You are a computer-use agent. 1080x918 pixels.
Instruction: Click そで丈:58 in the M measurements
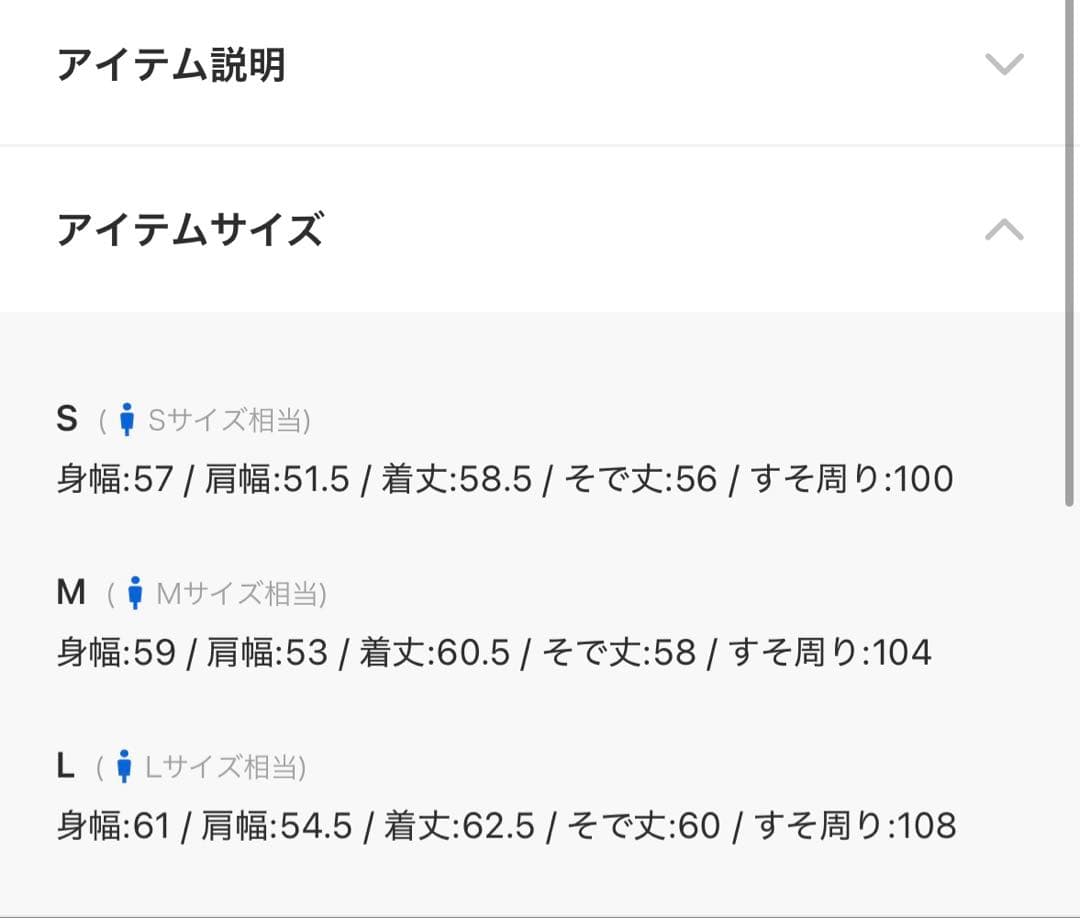tap(619, 653)
